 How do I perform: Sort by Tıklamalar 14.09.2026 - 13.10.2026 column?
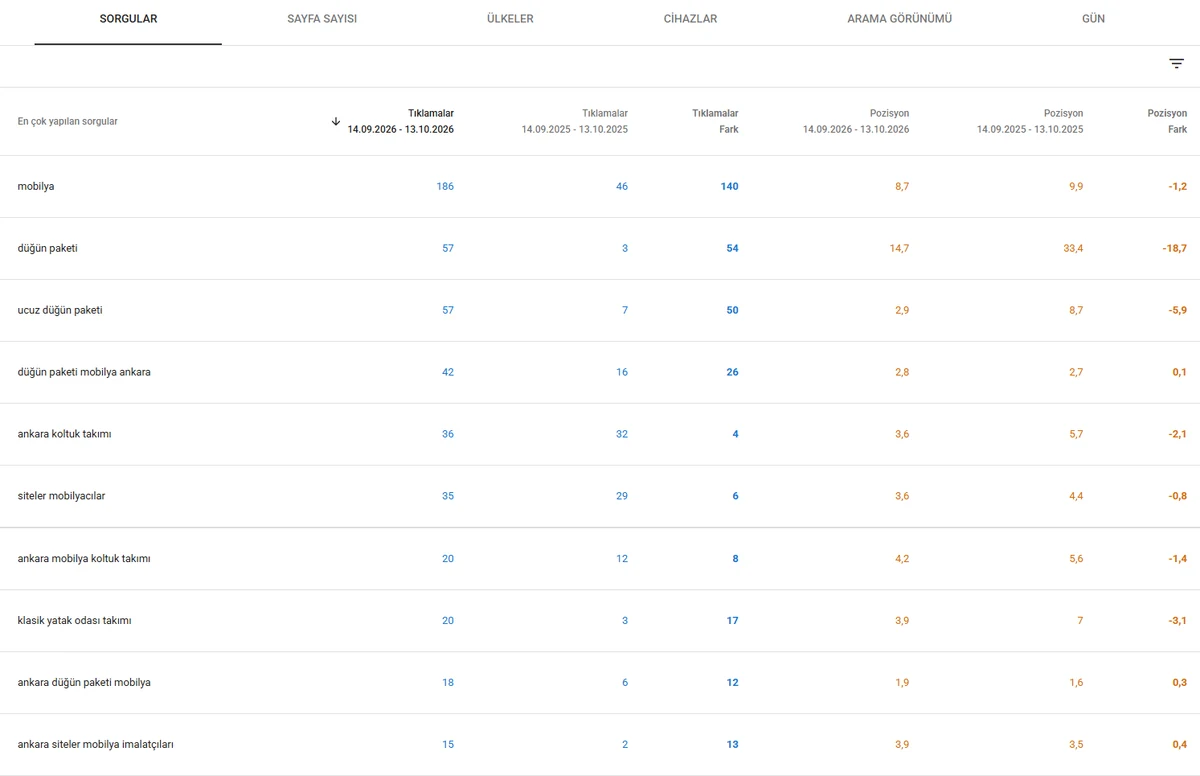400,121
